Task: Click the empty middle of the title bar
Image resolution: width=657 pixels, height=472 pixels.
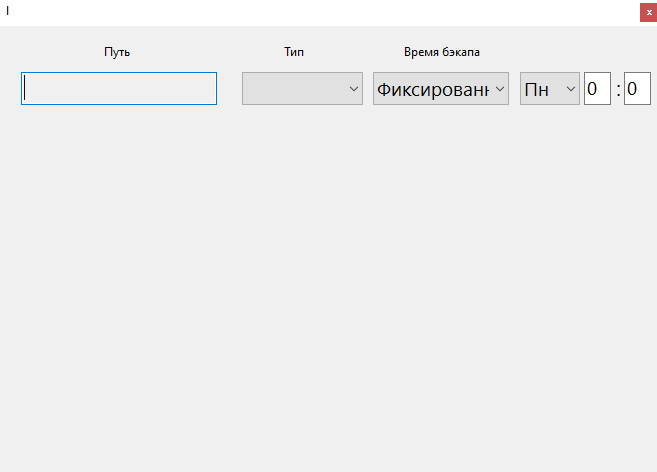Action: click(320, 12)
